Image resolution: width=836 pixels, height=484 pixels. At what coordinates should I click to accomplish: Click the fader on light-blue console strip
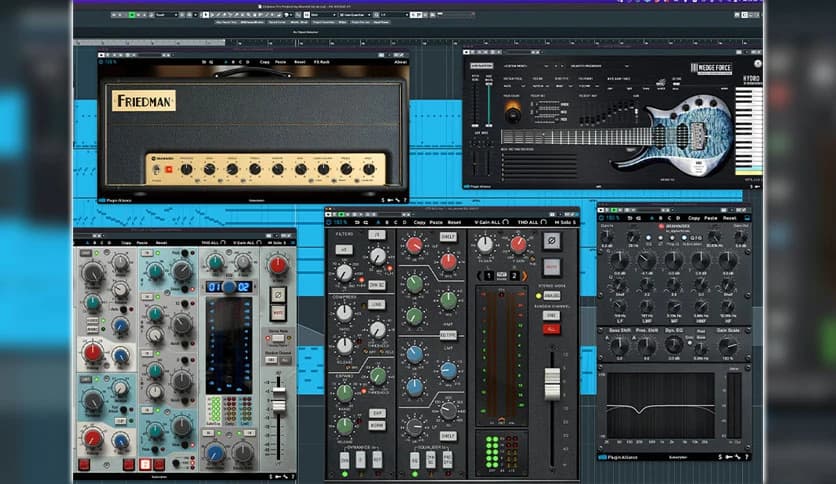(278, 399)
